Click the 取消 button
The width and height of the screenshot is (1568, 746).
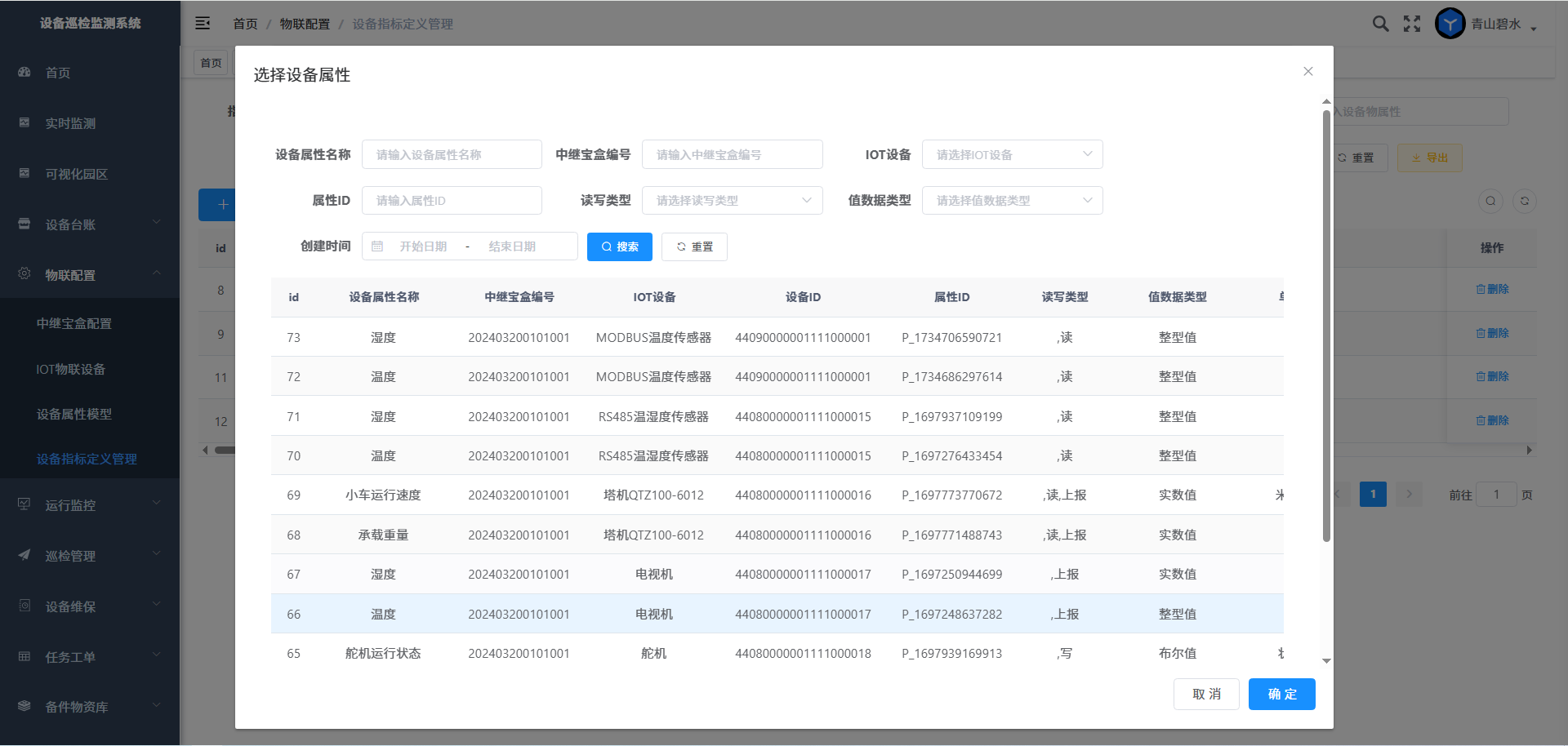pos(1206,694)
